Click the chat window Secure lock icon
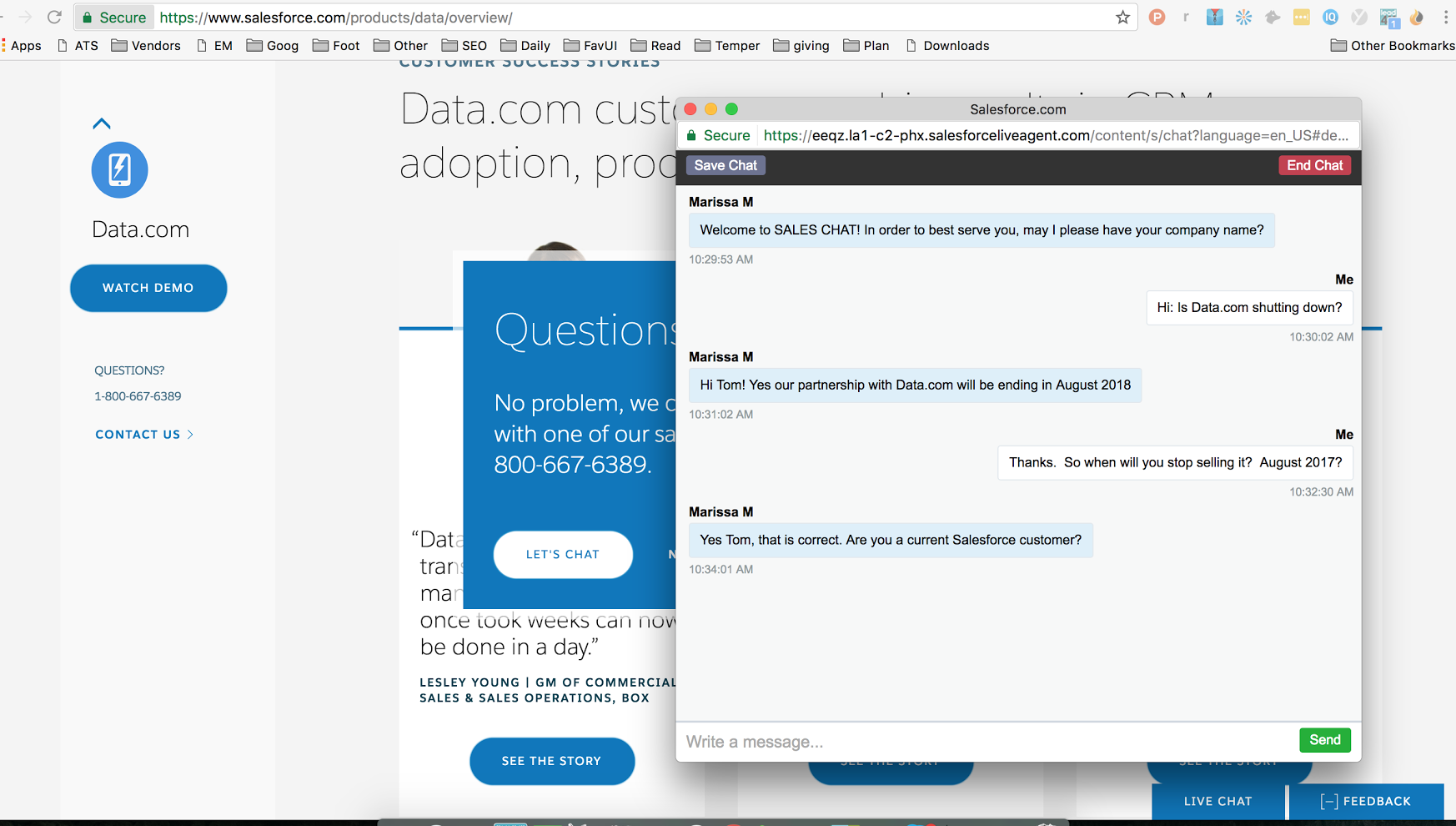Screen dimensions: 1456x826 click(x=691, y=135)
